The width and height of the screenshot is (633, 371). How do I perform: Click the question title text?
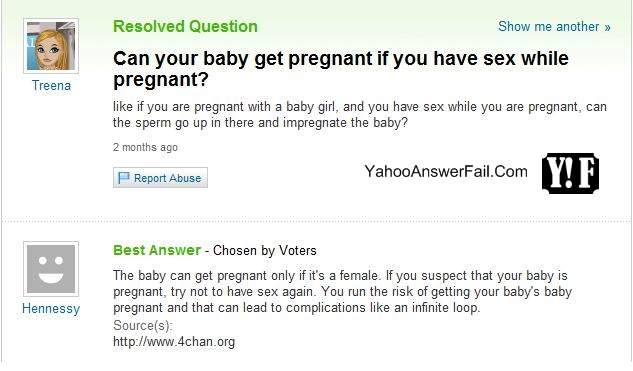[x=340, y=69]
